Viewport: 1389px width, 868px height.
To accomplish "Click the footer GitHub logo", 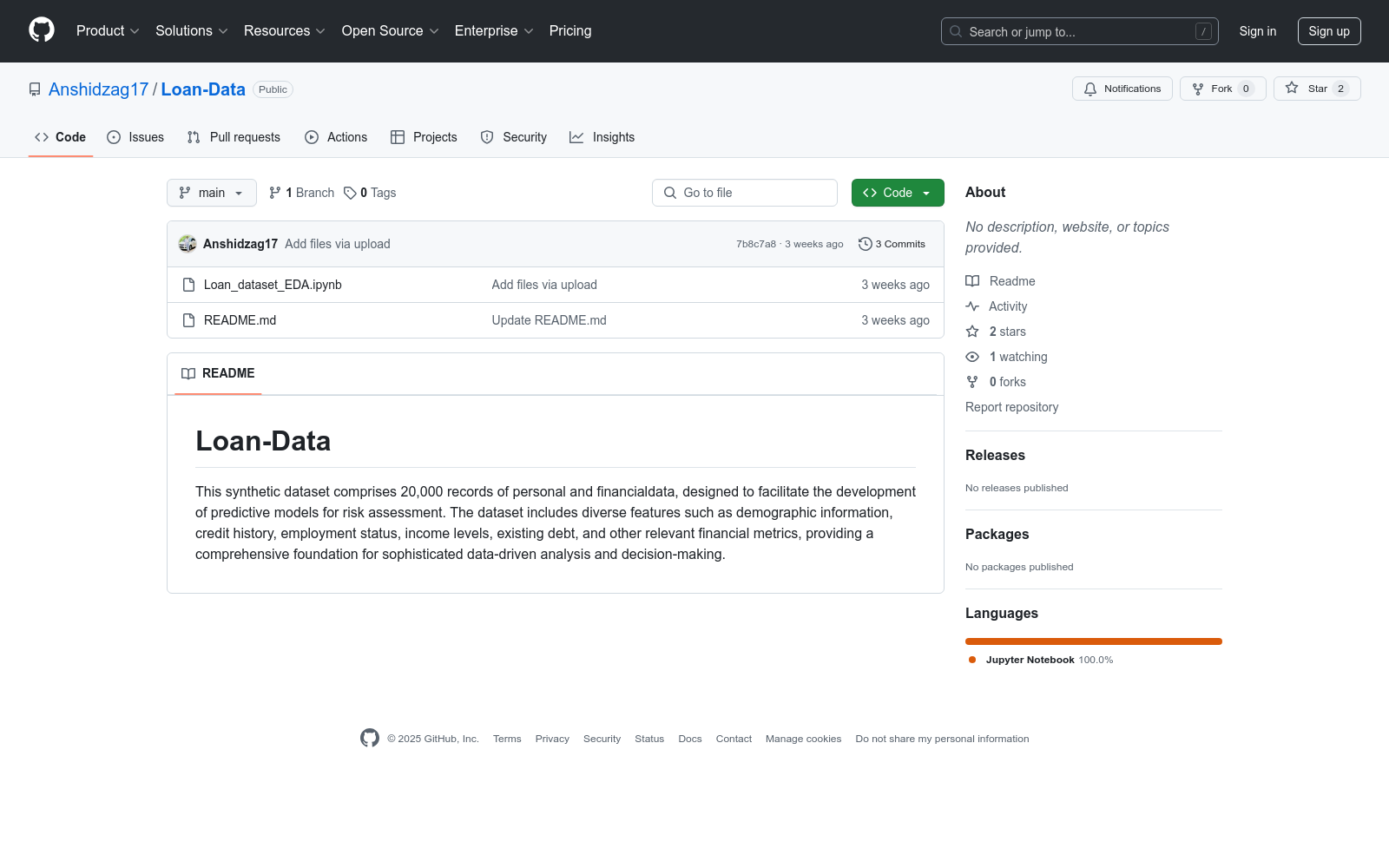I will tap(370, 738).
